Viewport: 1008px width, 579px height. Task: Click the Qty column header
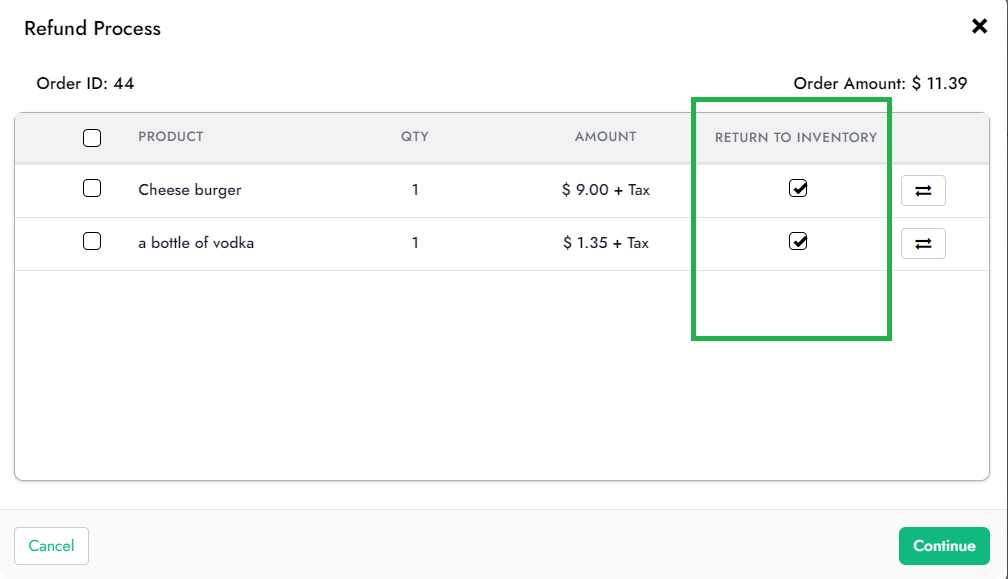pyautogui.click(x=414, y=137)
